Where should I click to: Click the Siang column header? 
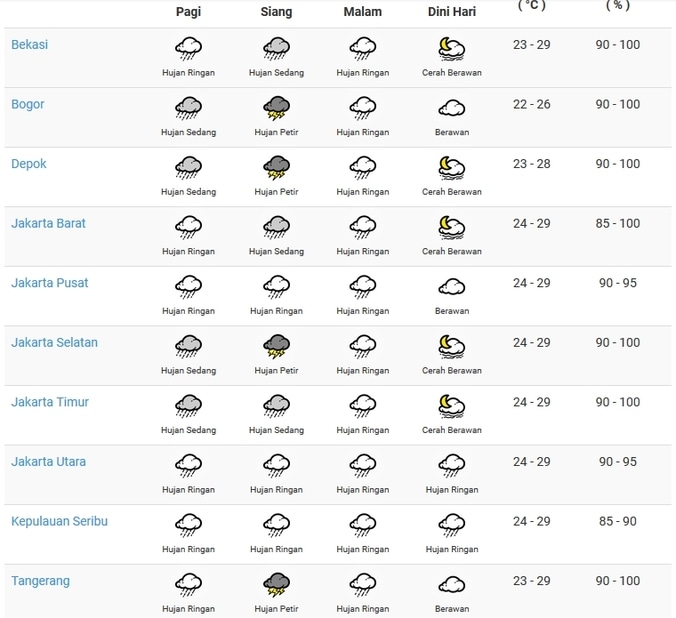point(276,12)
